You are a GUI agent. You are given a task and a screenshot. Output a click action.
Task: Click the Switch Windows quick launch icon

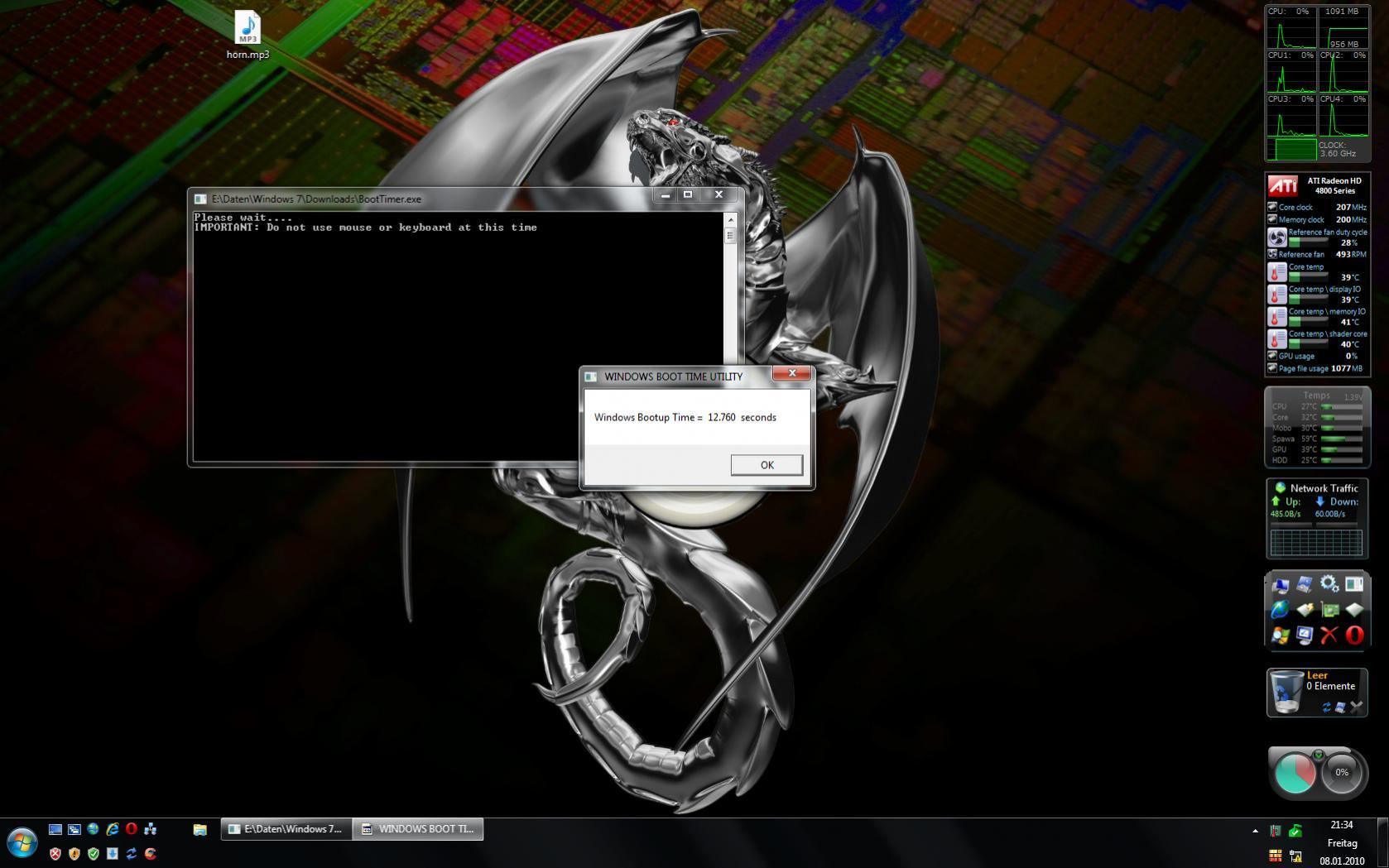pyautogui.click(x=74, y=829)
